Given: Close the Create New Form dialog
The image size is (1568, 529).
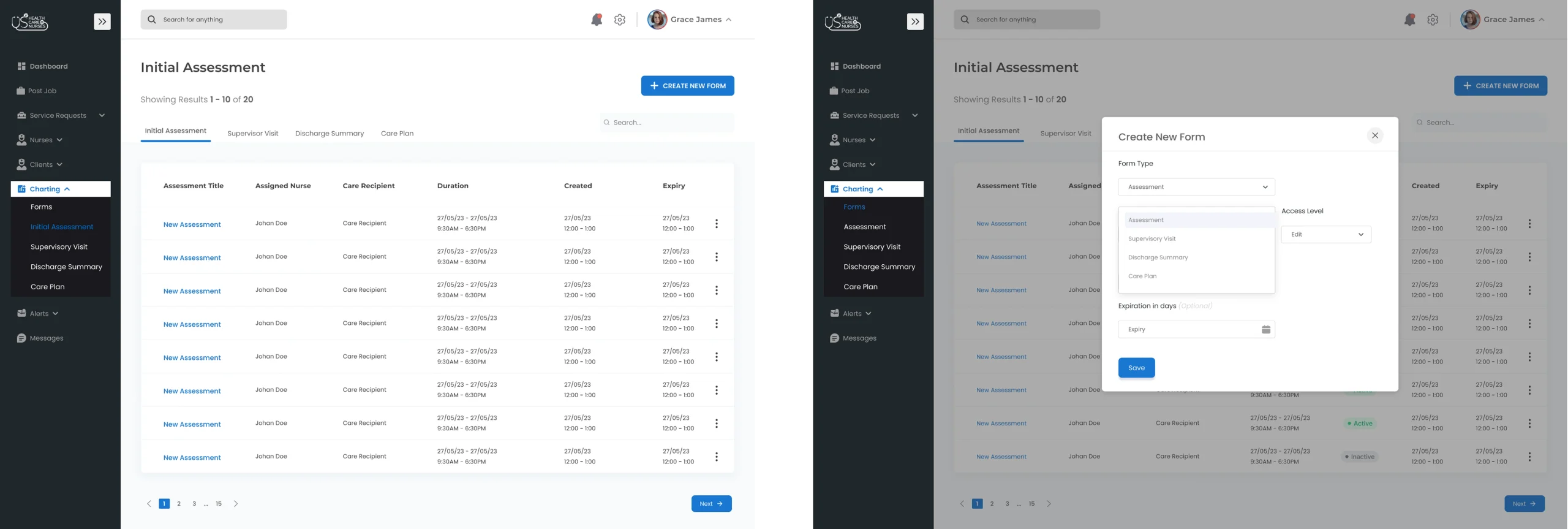Looking at the screenshot, I should coord(1375,135).
